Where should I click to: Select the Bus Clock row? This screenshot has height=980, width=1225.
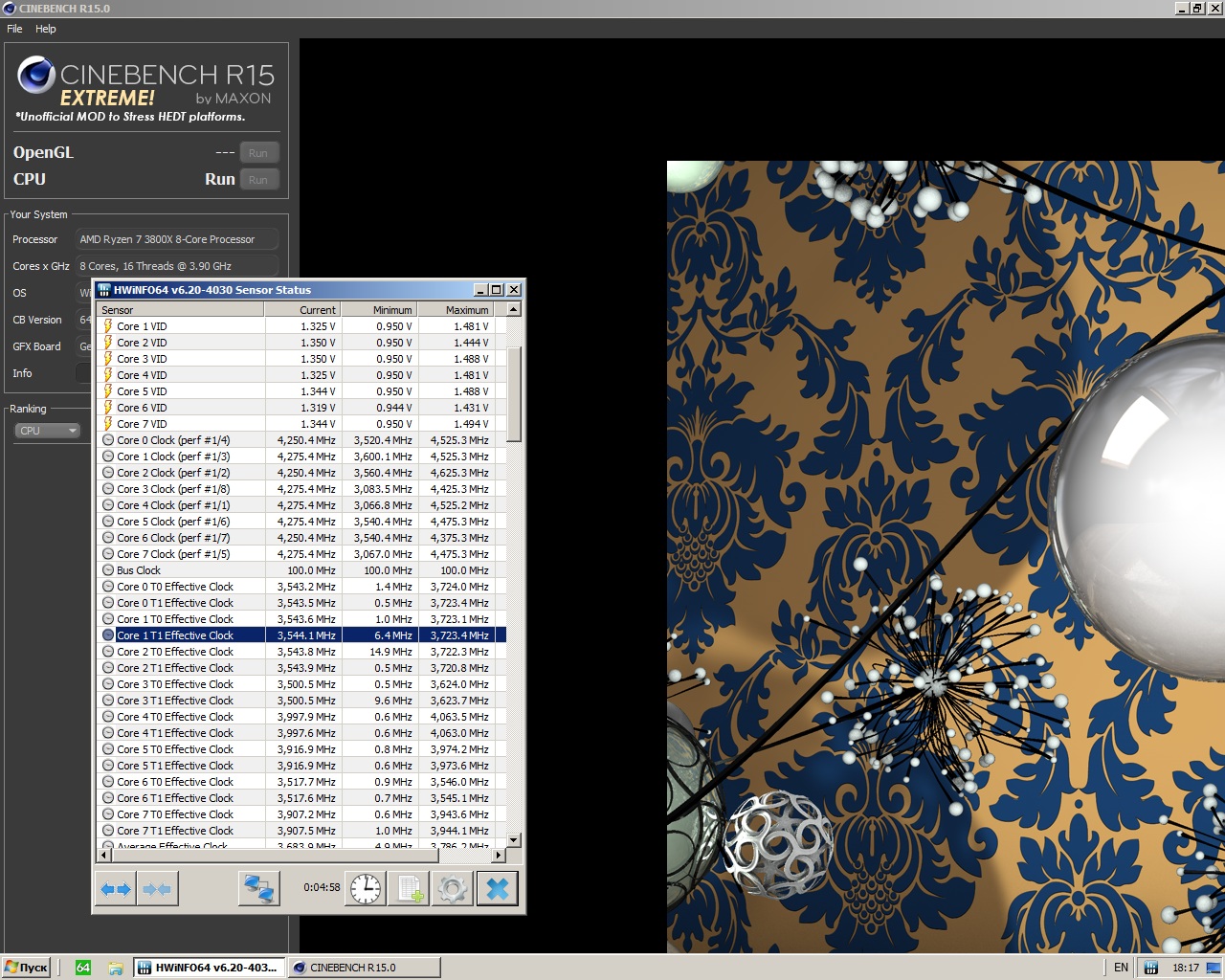pyautogui.click(x=302, y=570)
